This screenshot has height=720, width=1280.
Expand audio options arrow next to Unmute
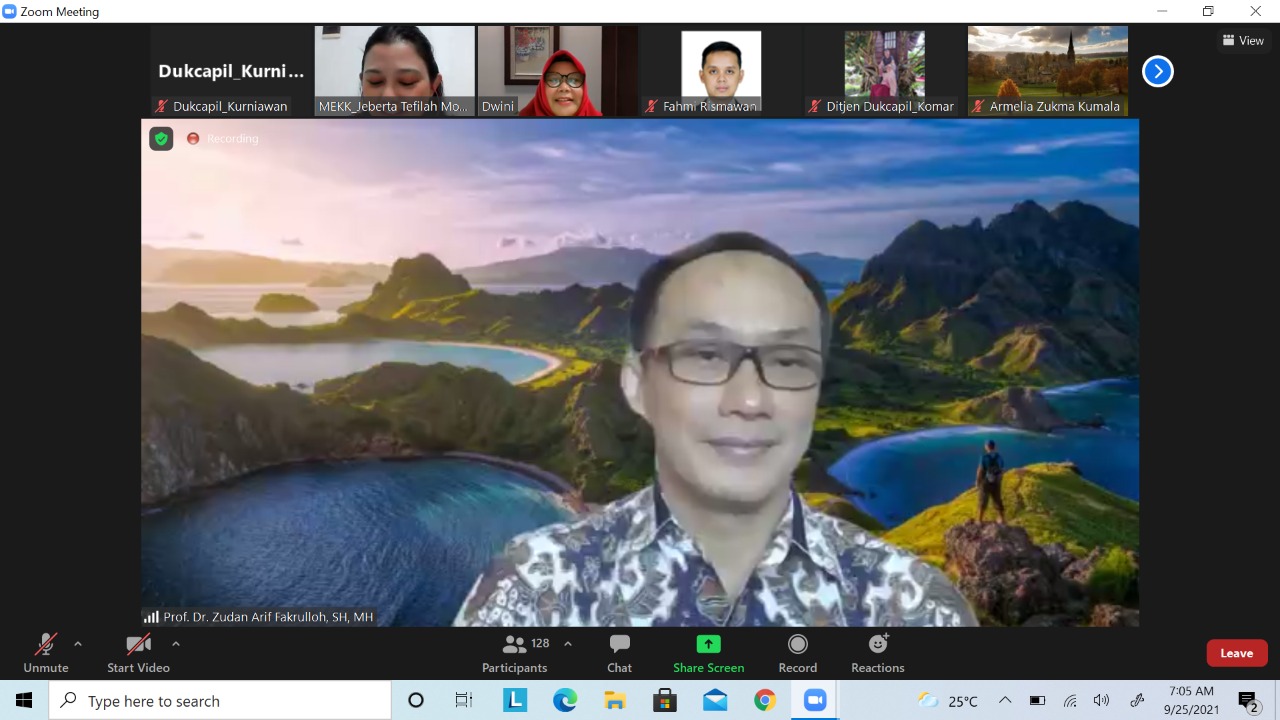[78, 644]
